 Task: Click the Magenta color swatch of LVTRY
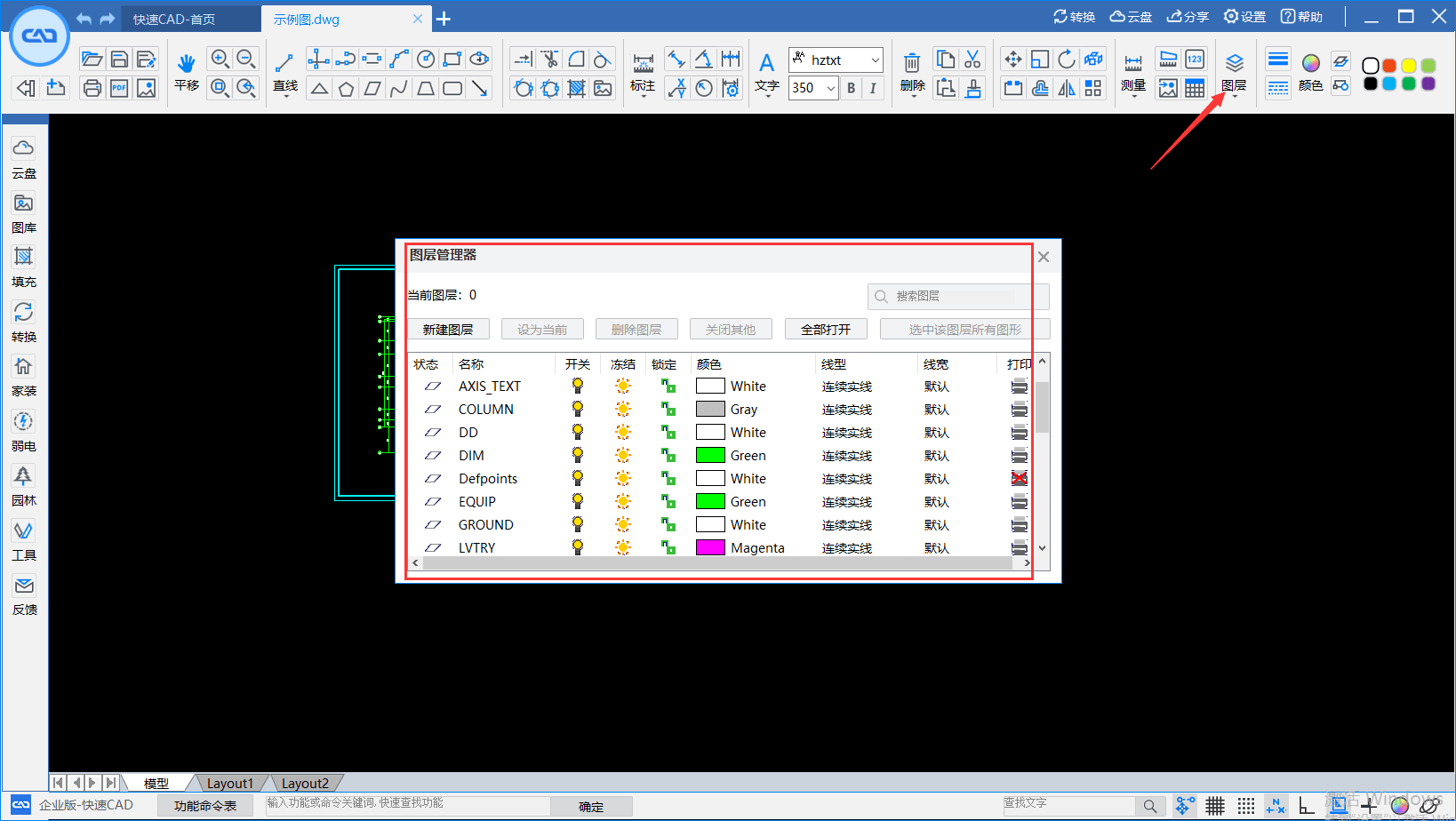click(710, 548)
